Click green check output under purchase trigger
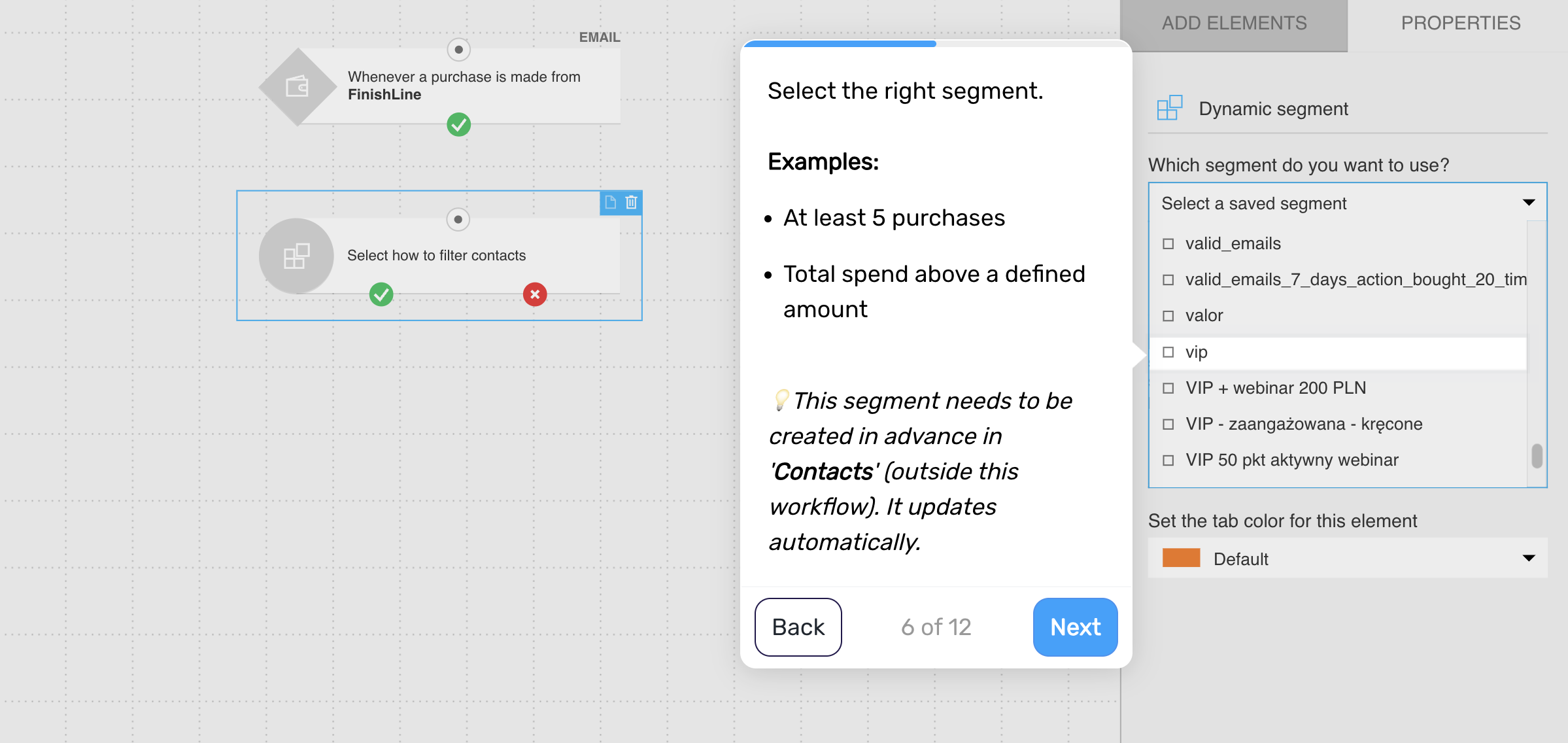This screenshot has height=743, width=1568. tap(459, 124)
